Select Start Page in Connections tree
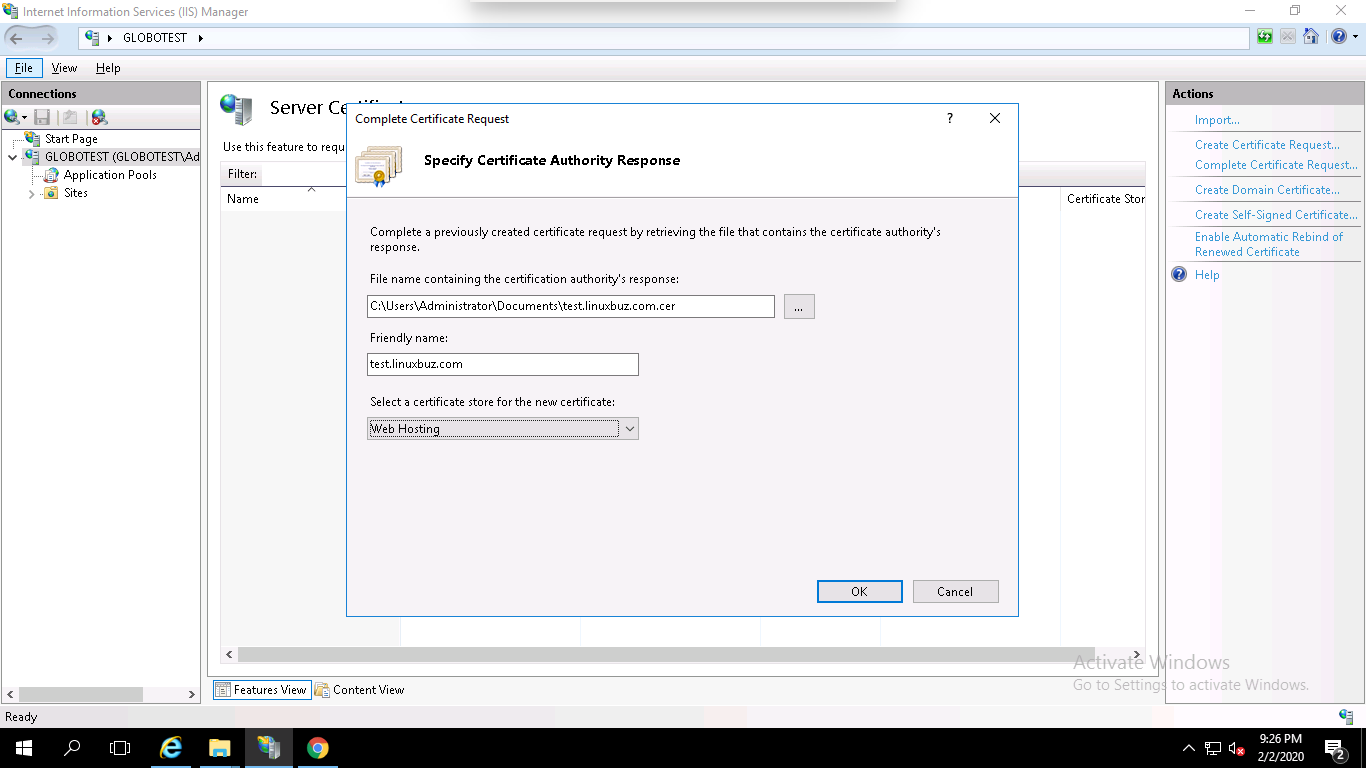The image size is (1366, 768). pyautogui.click(x=71, y=139)
